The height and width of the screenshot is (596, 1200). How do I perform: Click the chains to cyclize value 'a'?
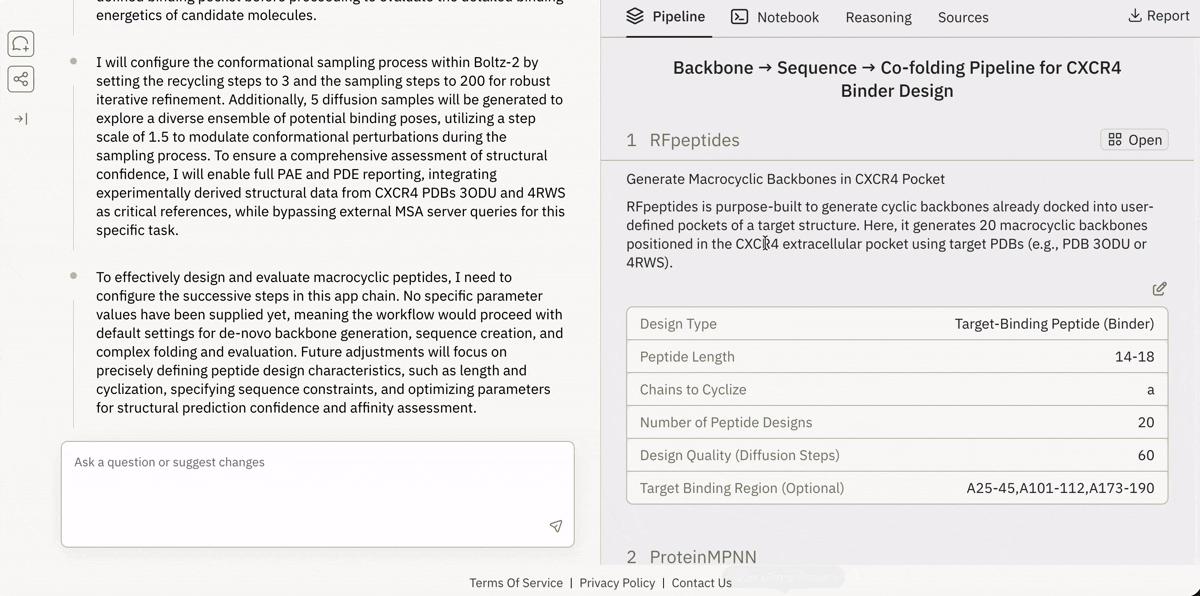coord(1150,390)
